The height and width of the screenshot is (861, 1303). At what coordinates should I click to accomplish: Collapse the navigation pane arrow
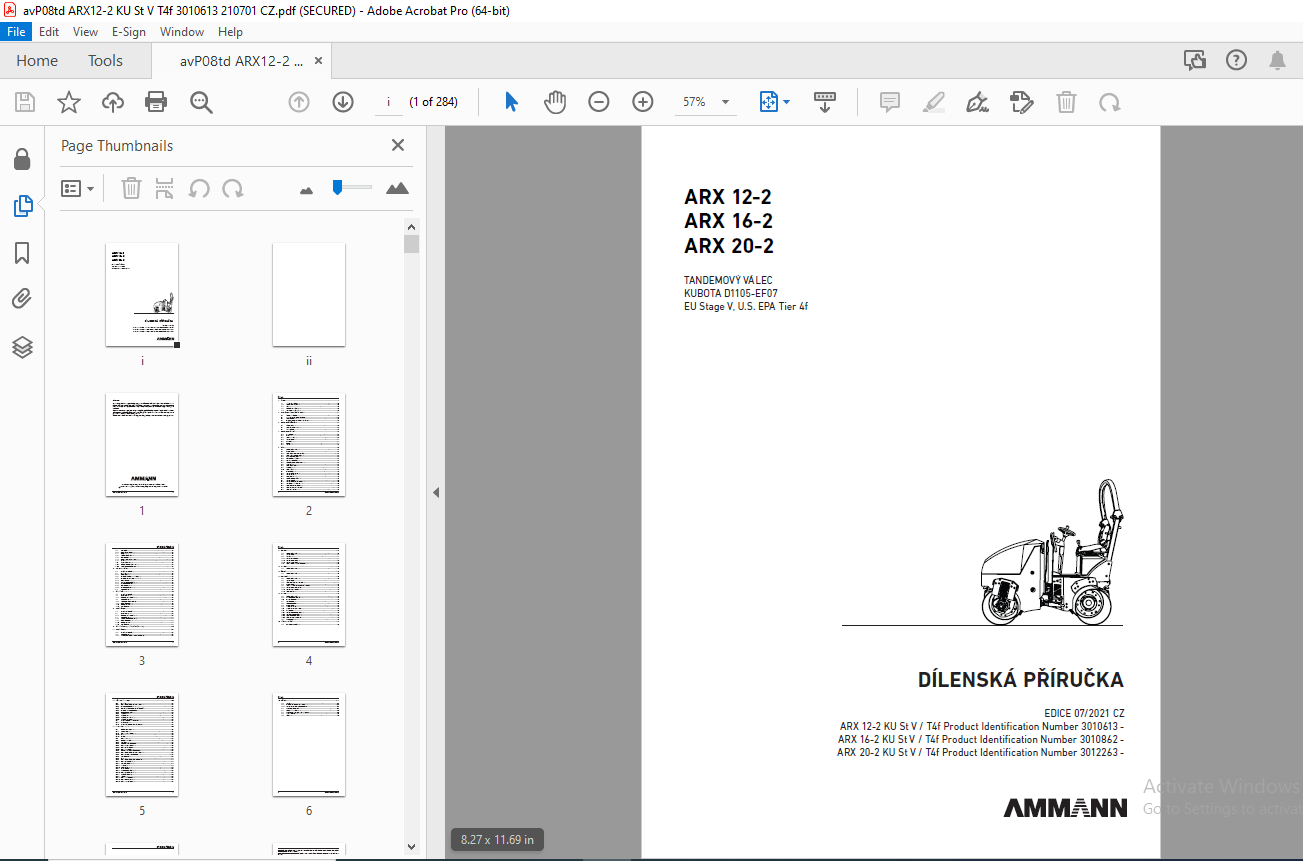coord(436,492)
